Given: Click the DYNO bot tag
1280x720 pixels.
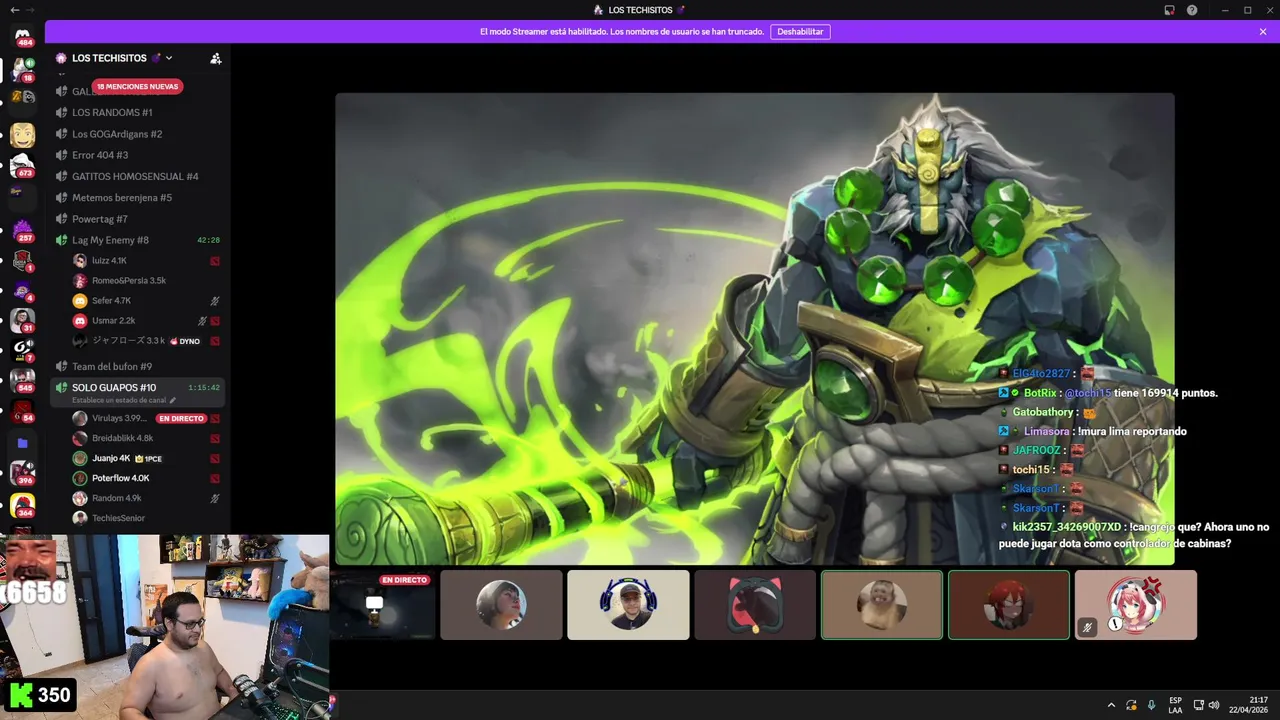Looking at the screenshot, I should (x=185, y=341).
